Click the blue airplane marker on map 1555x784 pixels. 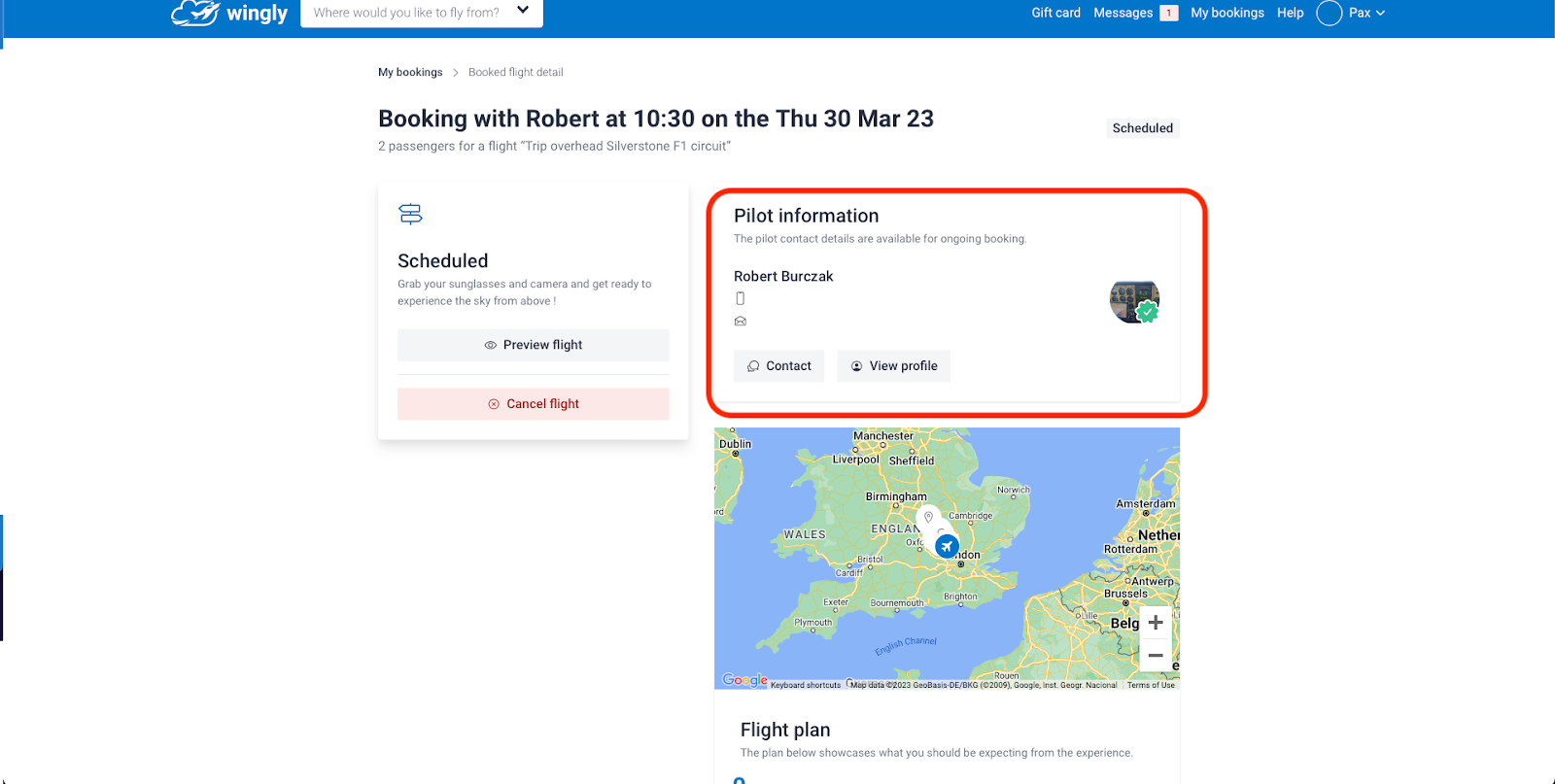coord(947,547)
